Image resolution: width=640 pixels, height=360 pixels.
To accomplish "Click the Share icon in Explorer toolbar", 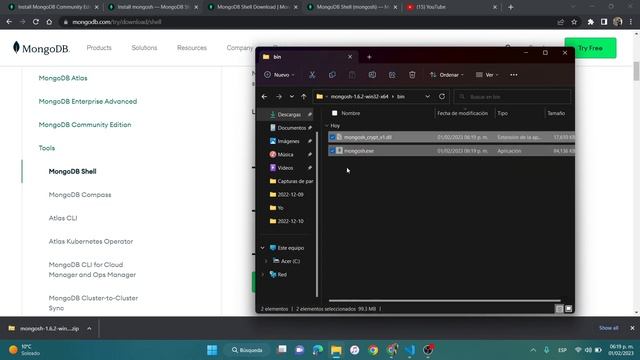I will [x=392, y=75].
